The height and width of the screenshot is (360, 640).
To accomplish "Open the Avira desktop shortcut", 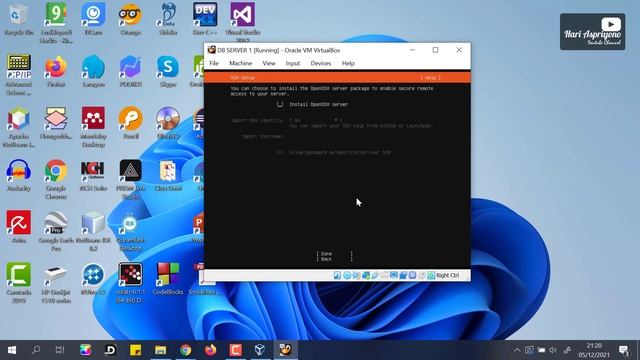I will point(18,227).
